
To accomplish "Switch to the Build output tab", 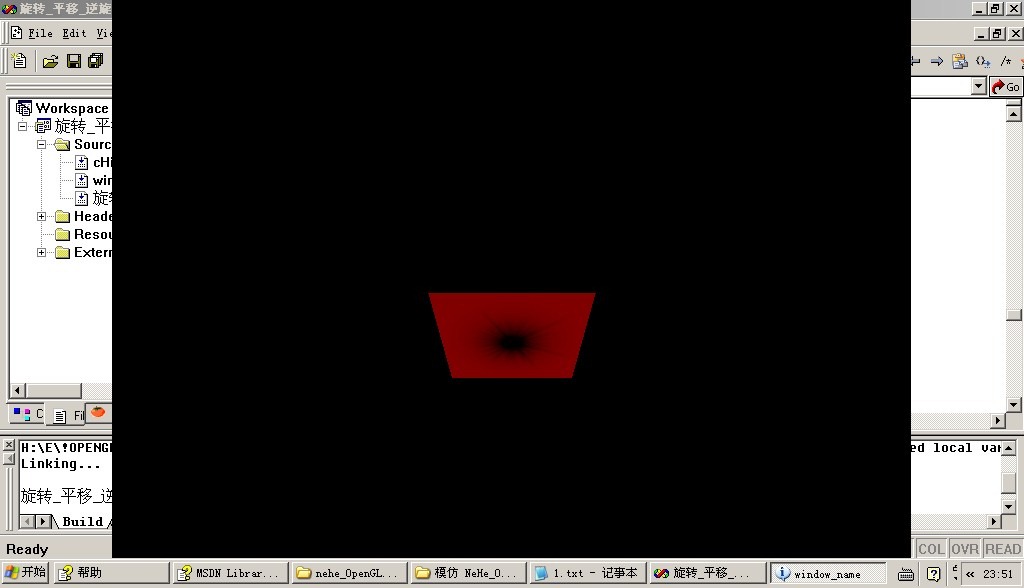I will point(82,521).
